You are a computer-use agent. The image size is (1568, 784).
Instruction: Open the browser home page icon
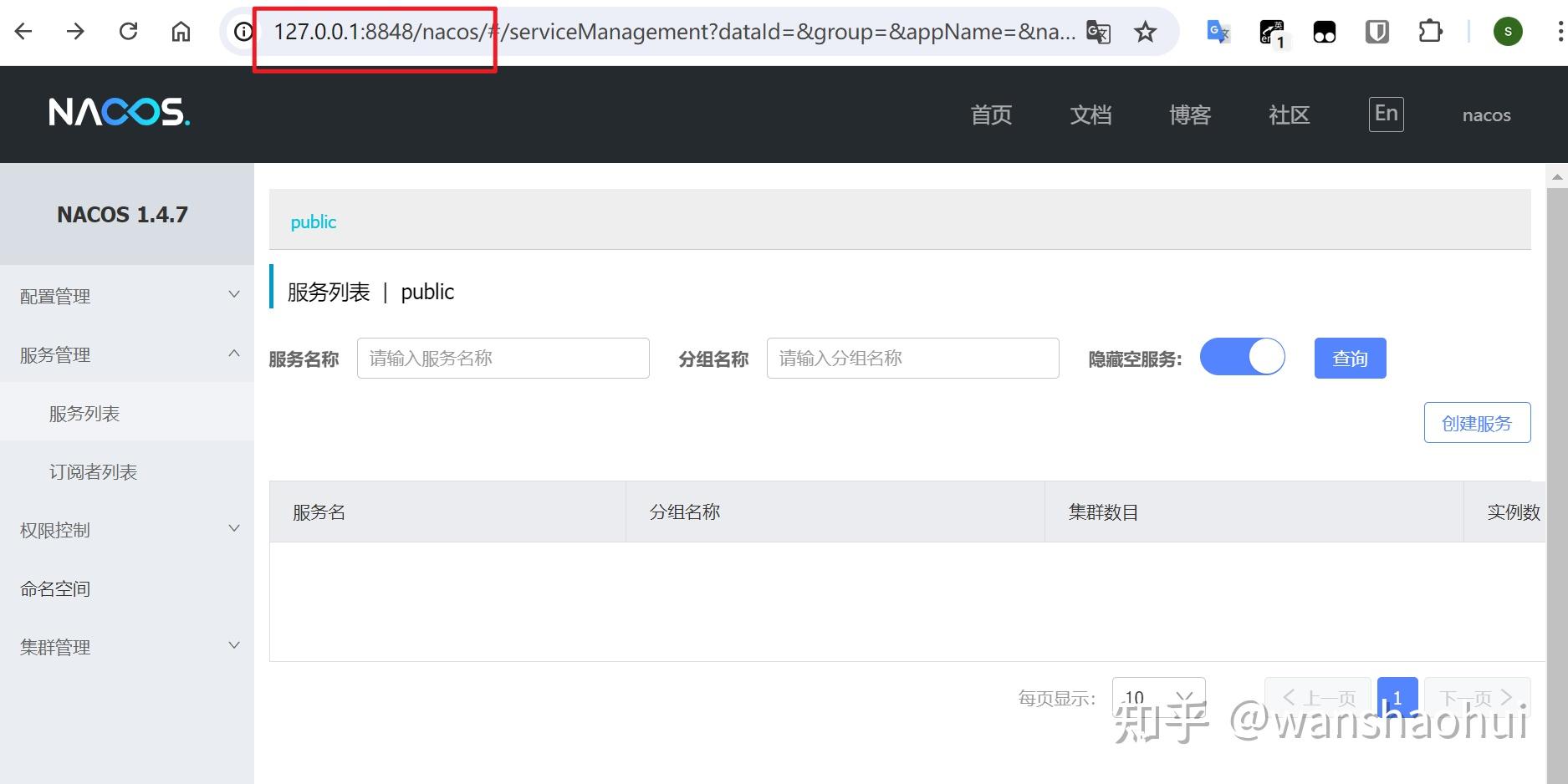181,32
